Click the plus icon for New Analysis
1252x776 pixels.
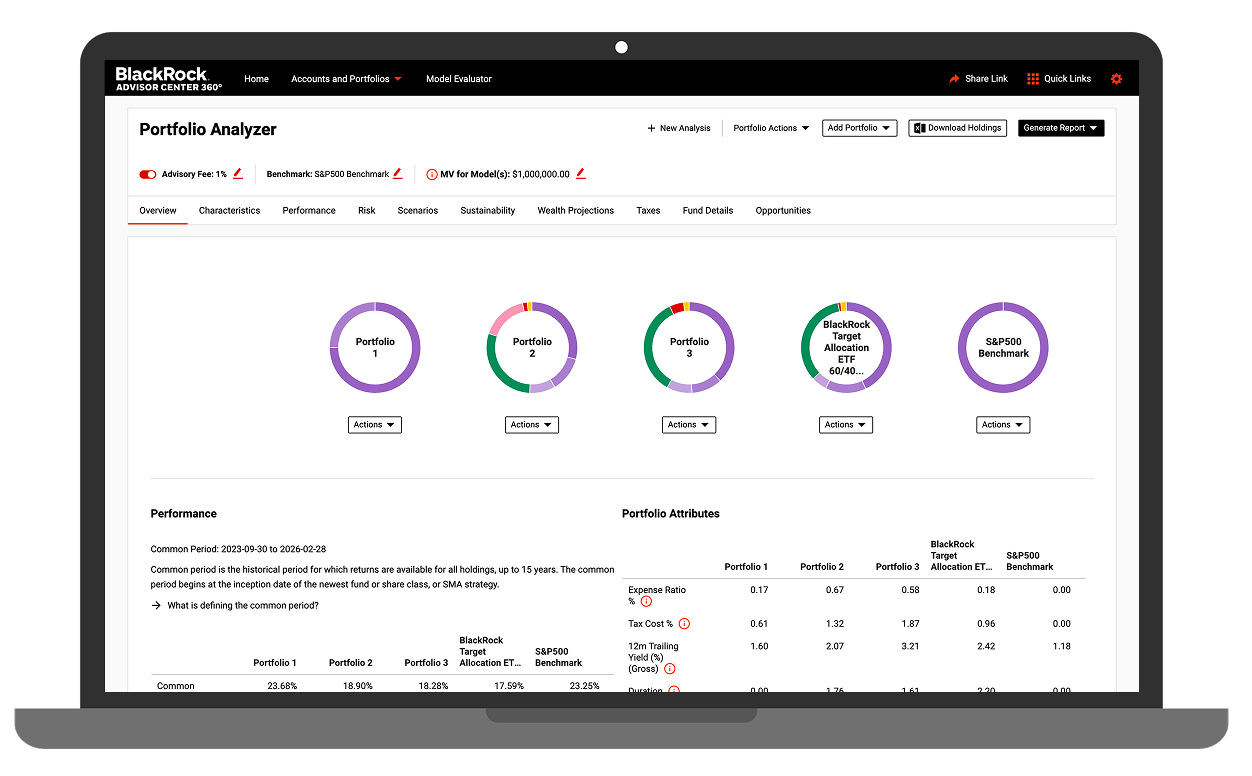coord(651,128)
